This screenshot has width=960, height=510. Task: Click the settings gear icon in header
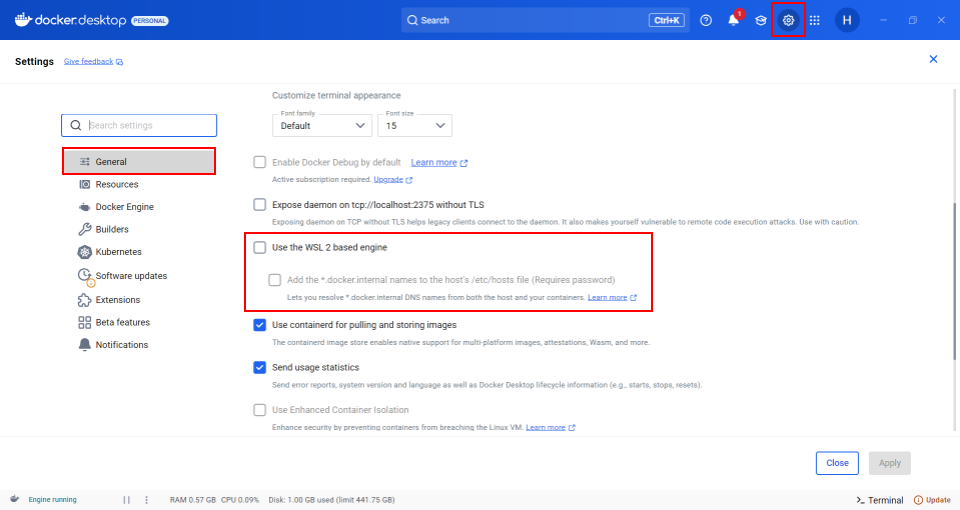(788, 20)
